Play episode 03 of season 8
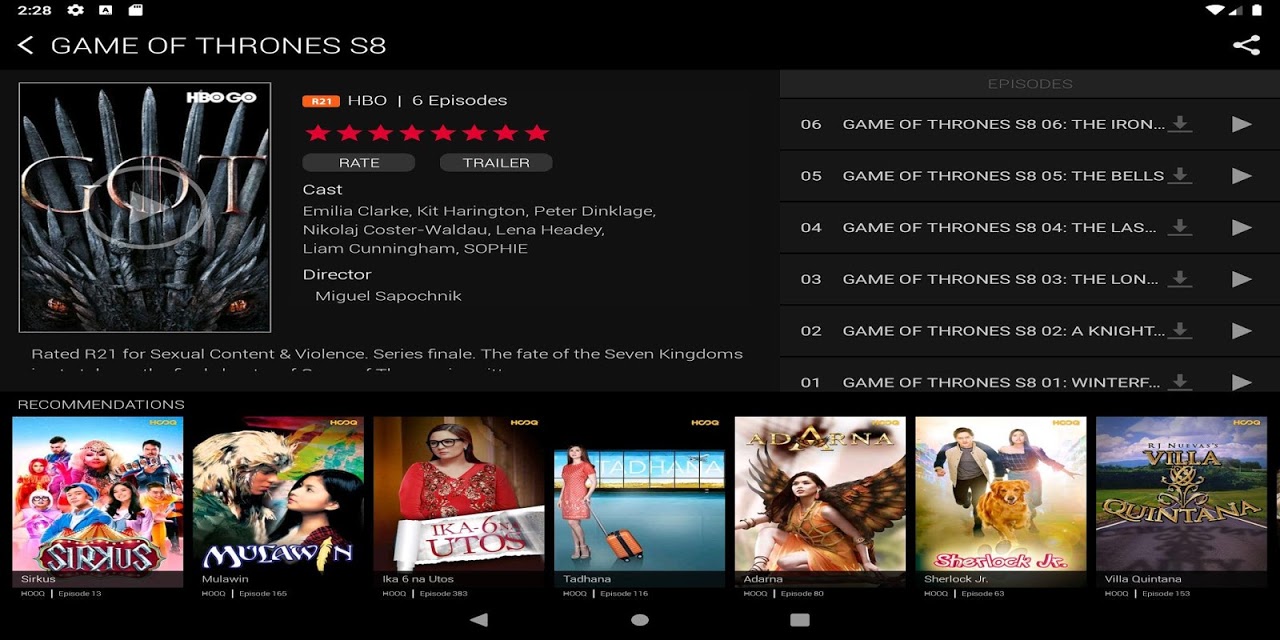The image size is (1280, 640). point(1241,279)
